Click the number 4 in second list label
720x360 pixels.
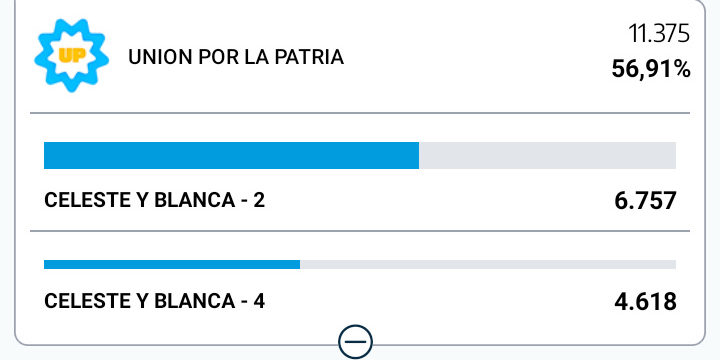pyautogui.click(x=259, y=301)
